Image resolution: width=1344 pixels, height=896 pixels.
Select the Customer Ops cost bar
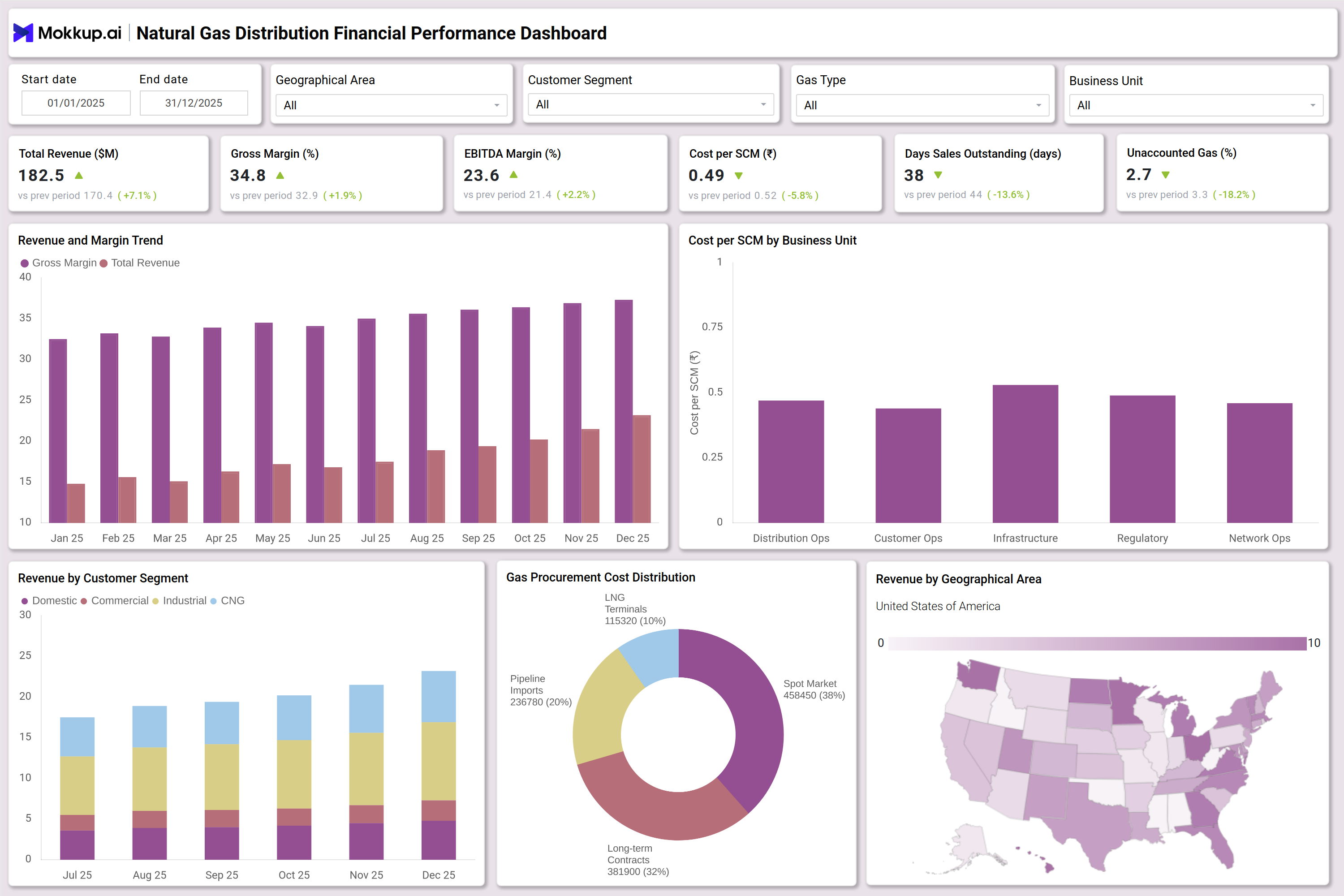[x=908, y=466]
